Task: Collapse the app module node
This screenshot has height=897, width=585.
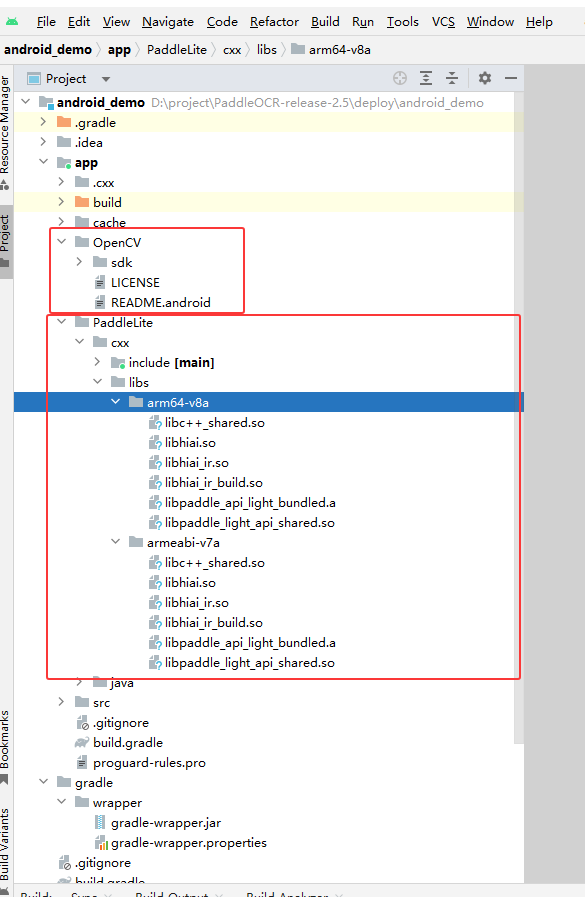Action: point(43,162)
